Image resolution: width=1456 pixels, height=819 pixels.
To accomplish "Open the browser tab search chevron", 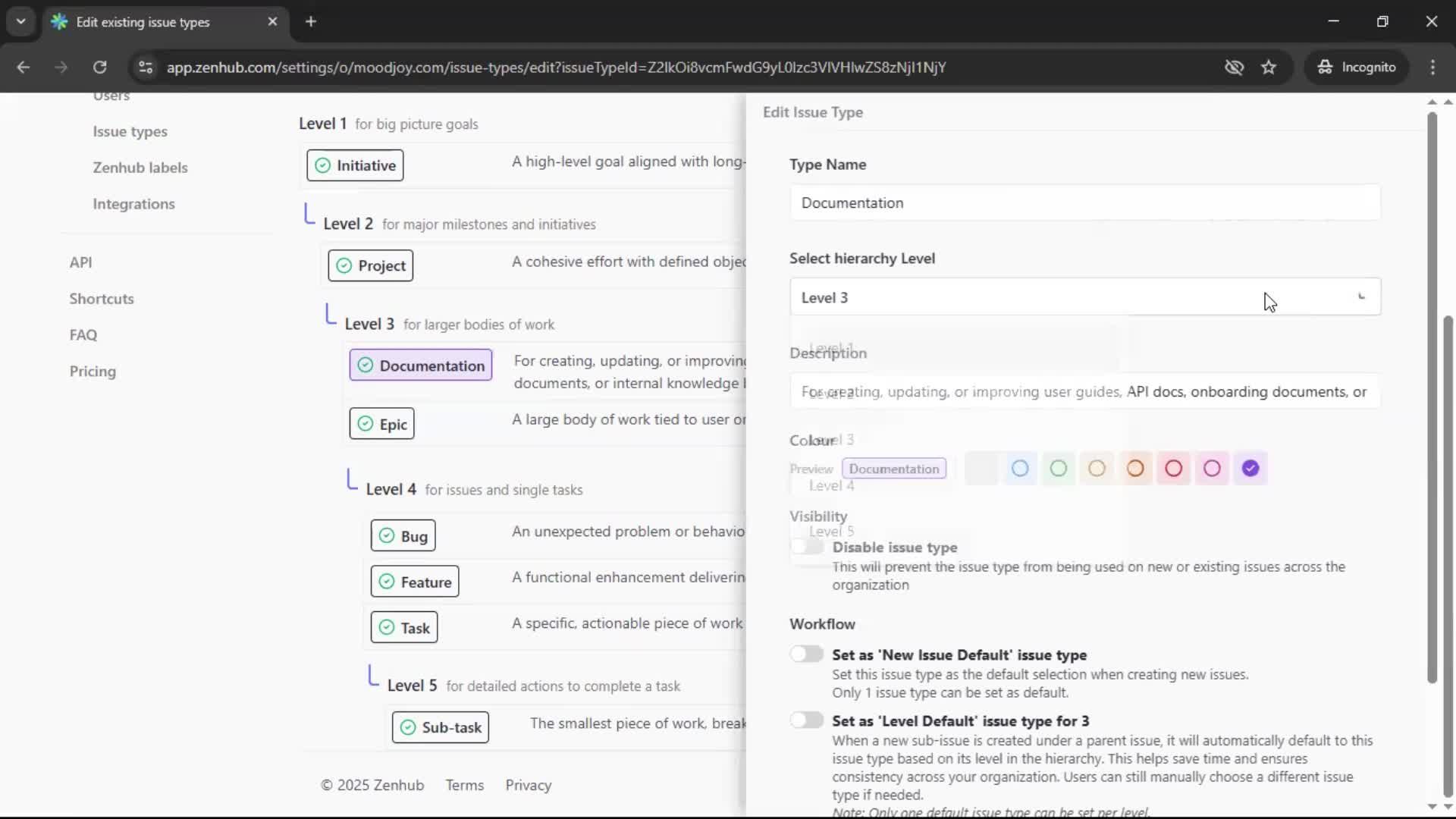I will pyautogui.click(x=21, y=21).
